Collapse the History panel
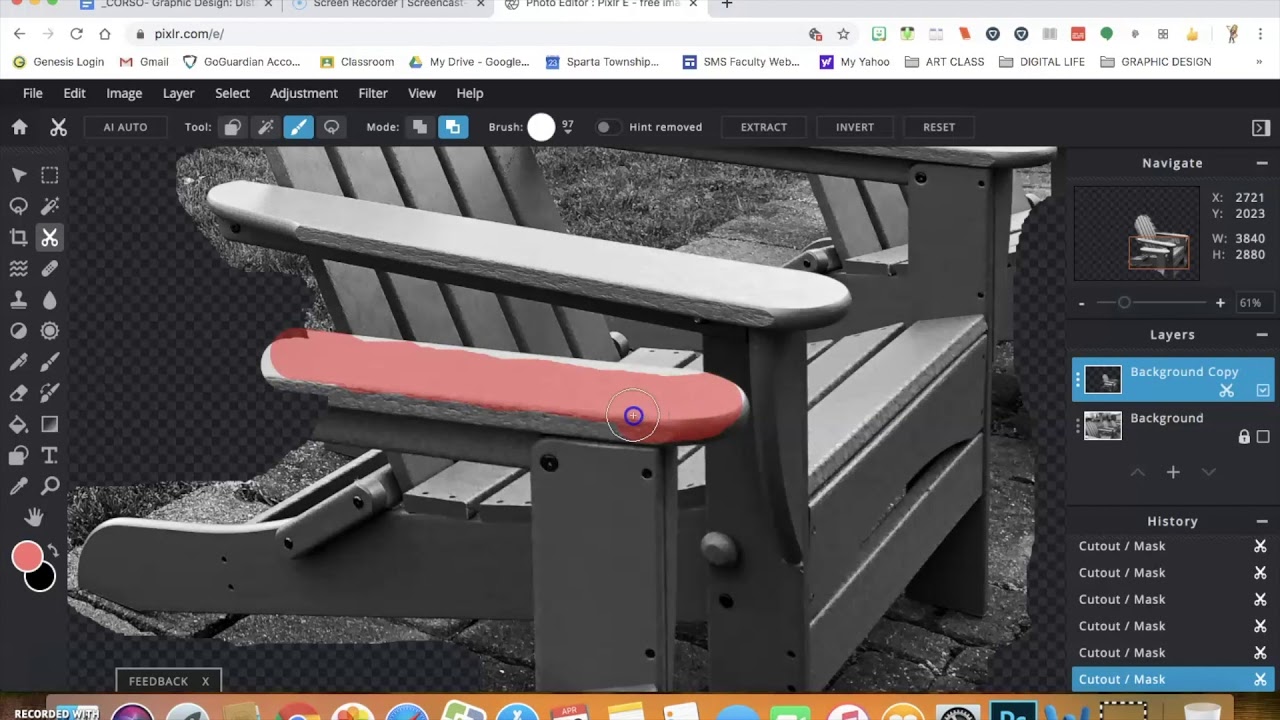The width and height of the screenshot is (1280, 720). (x=1262, y=521)
